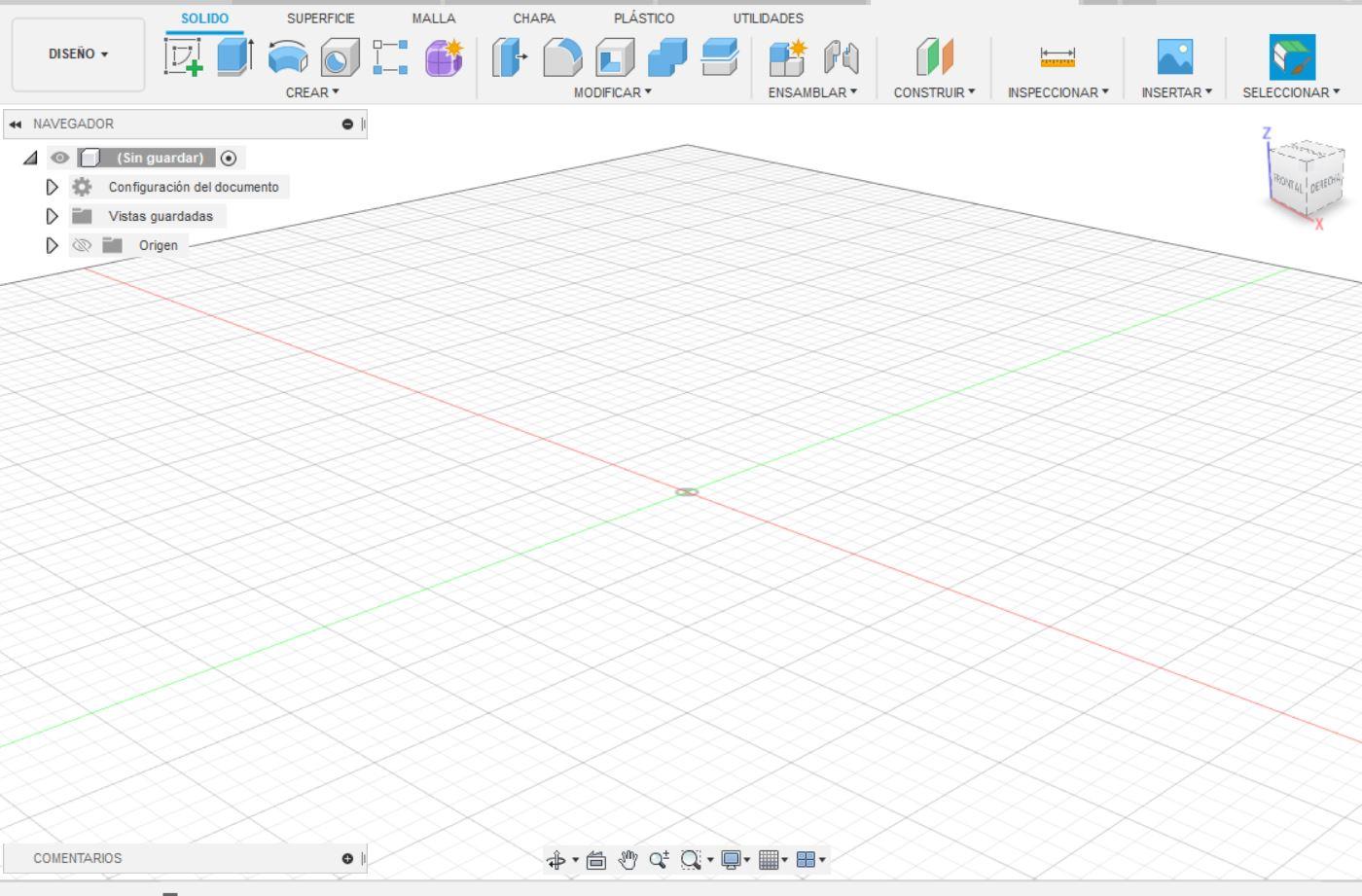Switch to the MALLA tab
The image size is (1362, 896).
434,18
